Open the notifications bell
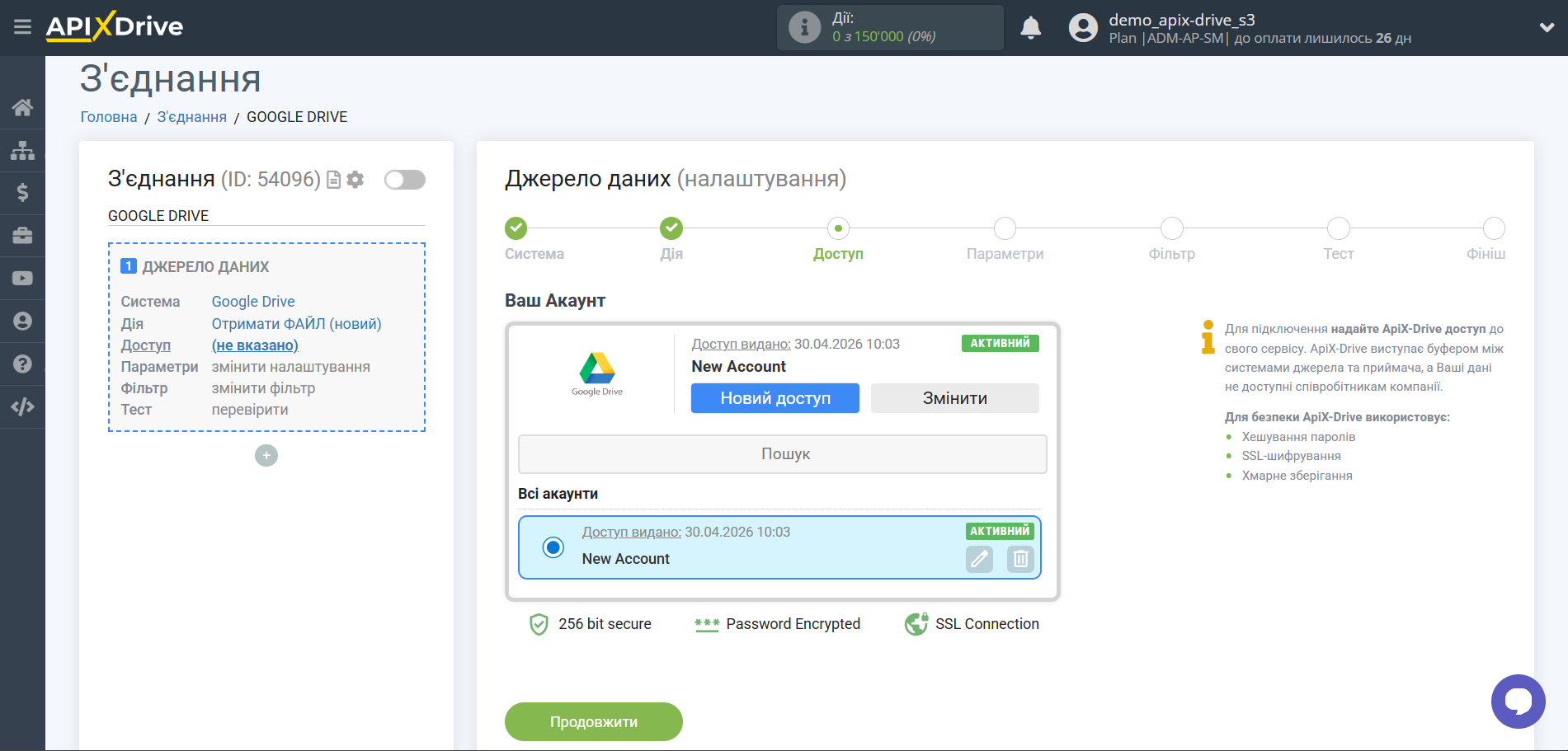Screen dimensions: 1568x751 tap(1030, 28)
